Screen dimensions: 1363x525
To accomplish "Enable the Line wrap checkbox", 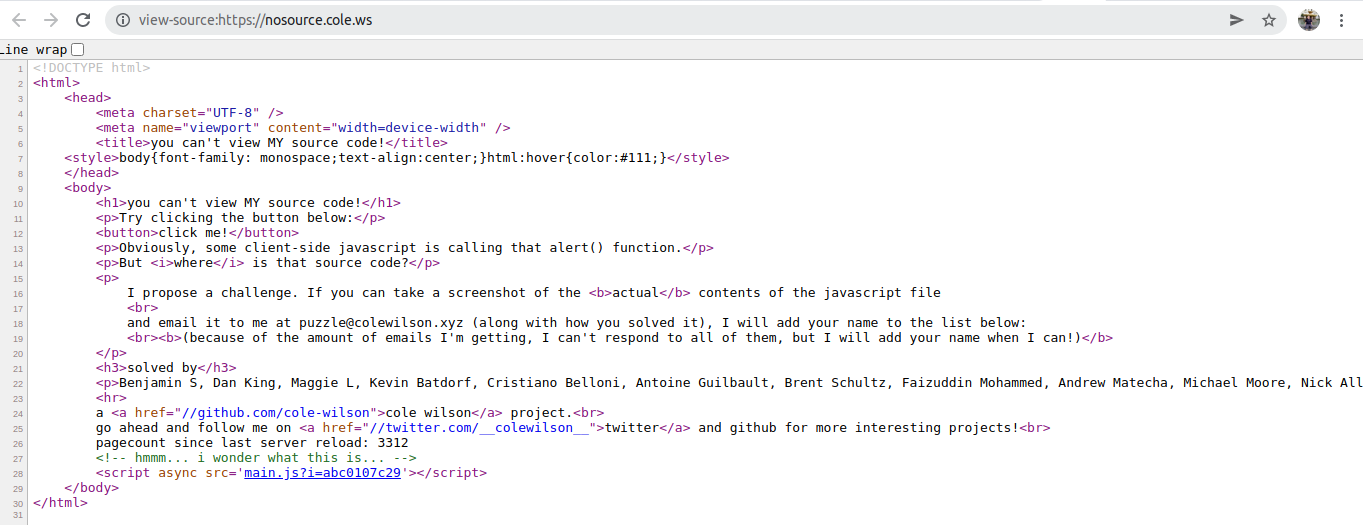I will coord(78,49).
